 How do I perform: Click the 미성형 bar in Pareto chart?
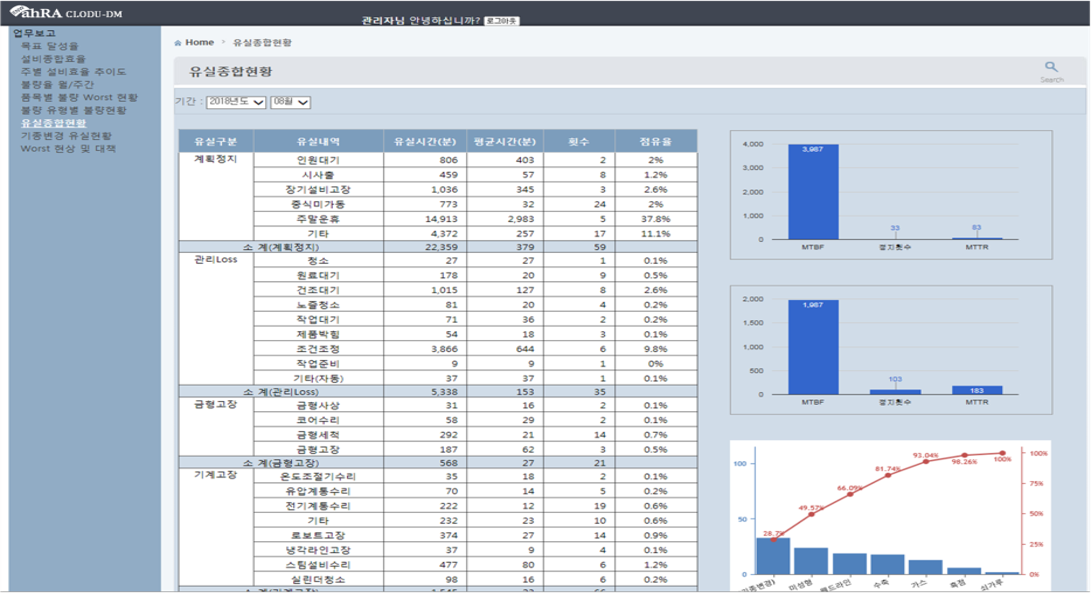[811, 561]
